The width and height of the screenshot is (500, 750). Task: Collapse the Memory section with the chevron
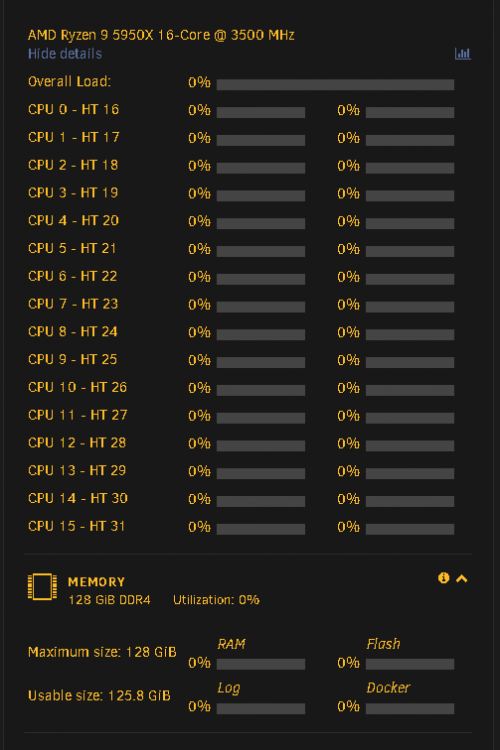[462, 579]
